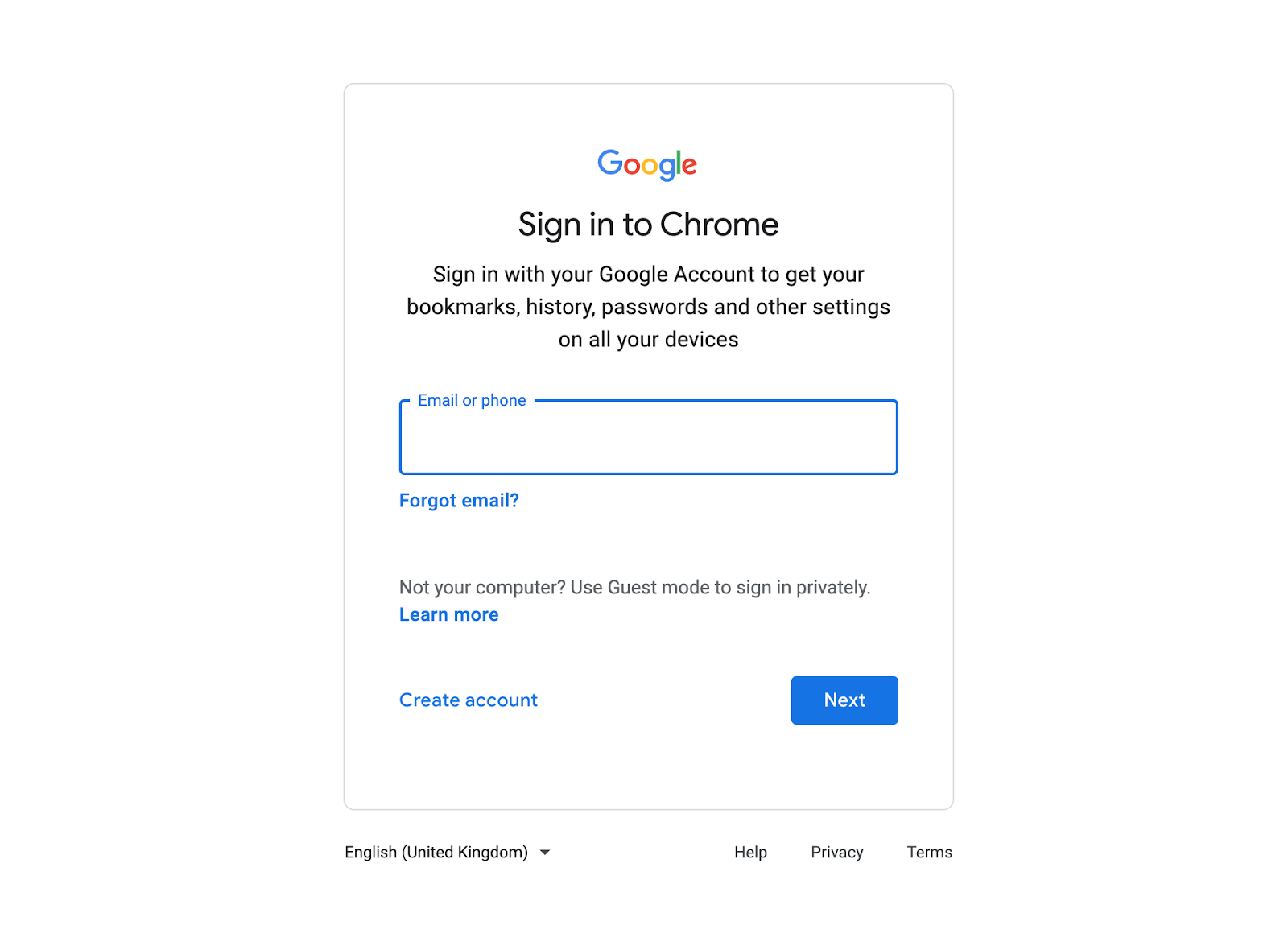Viewport: 1288px width, 942px height.
Task: View the Privacy policy
Action: click(x=836, y=852)
